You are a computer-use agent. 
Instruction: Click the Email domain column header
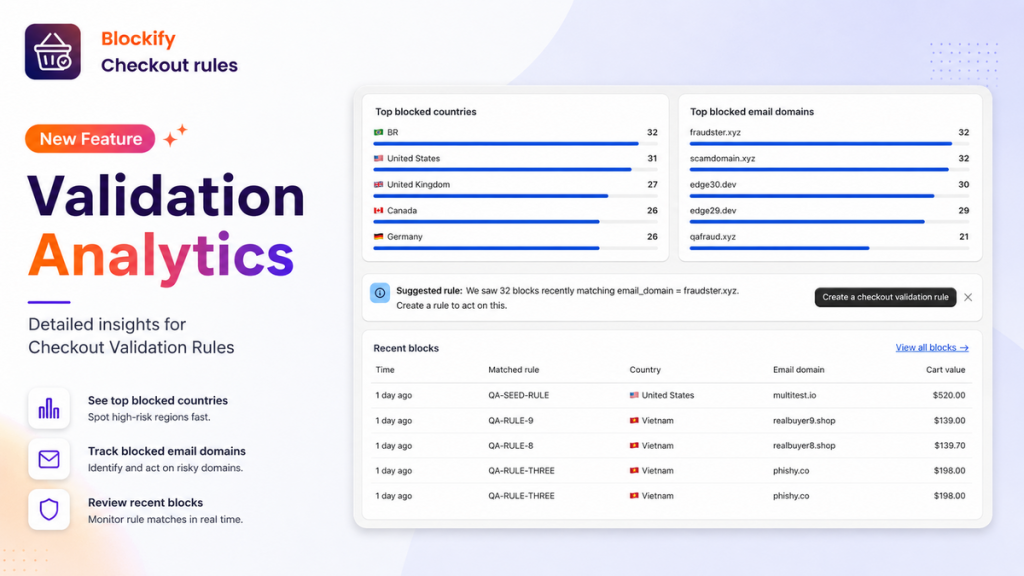tap(799, 370)
